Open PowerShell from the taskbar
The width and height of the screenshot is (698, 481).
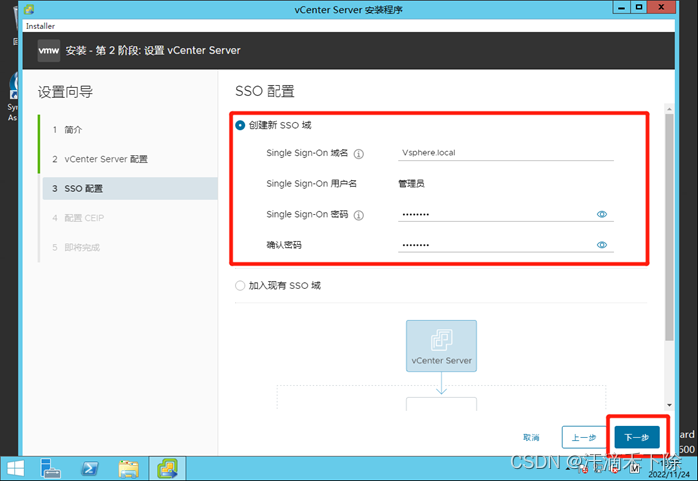(x=89, y=469)
